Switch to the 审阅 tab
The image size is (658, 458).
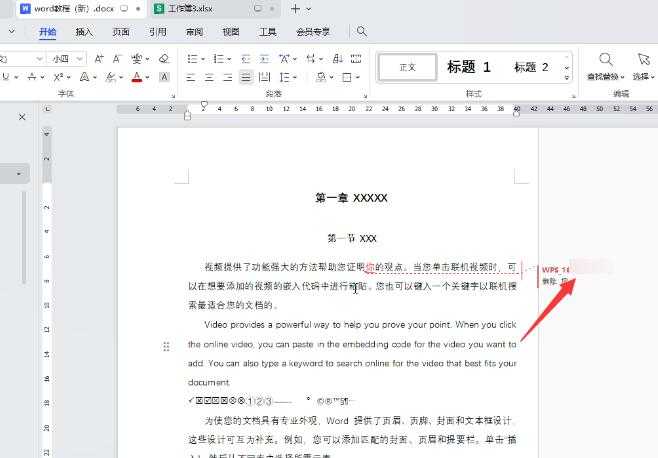(x=194, y=32)
